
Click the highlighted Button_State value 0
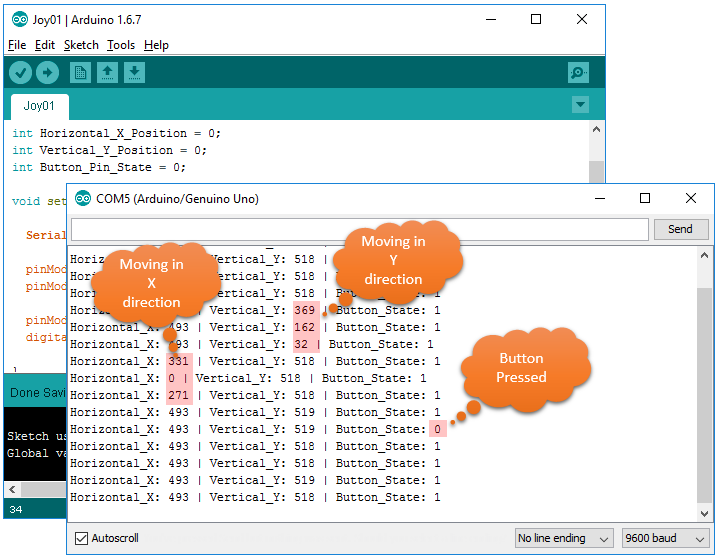pos(437,429)
